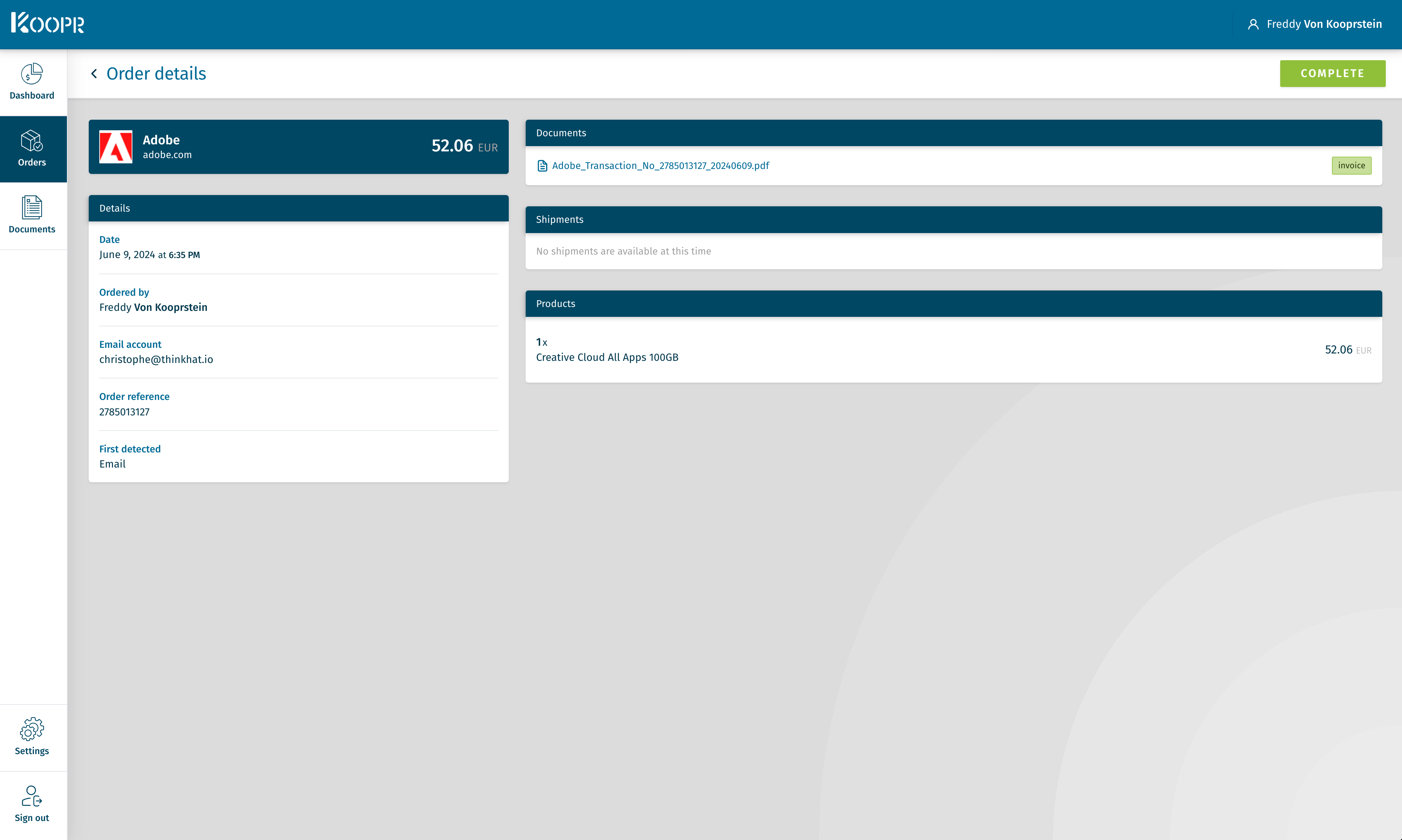Select the Sign out label
This screenshot has width=1402, height=840.
pyautogui.click(x=32, y=818)
